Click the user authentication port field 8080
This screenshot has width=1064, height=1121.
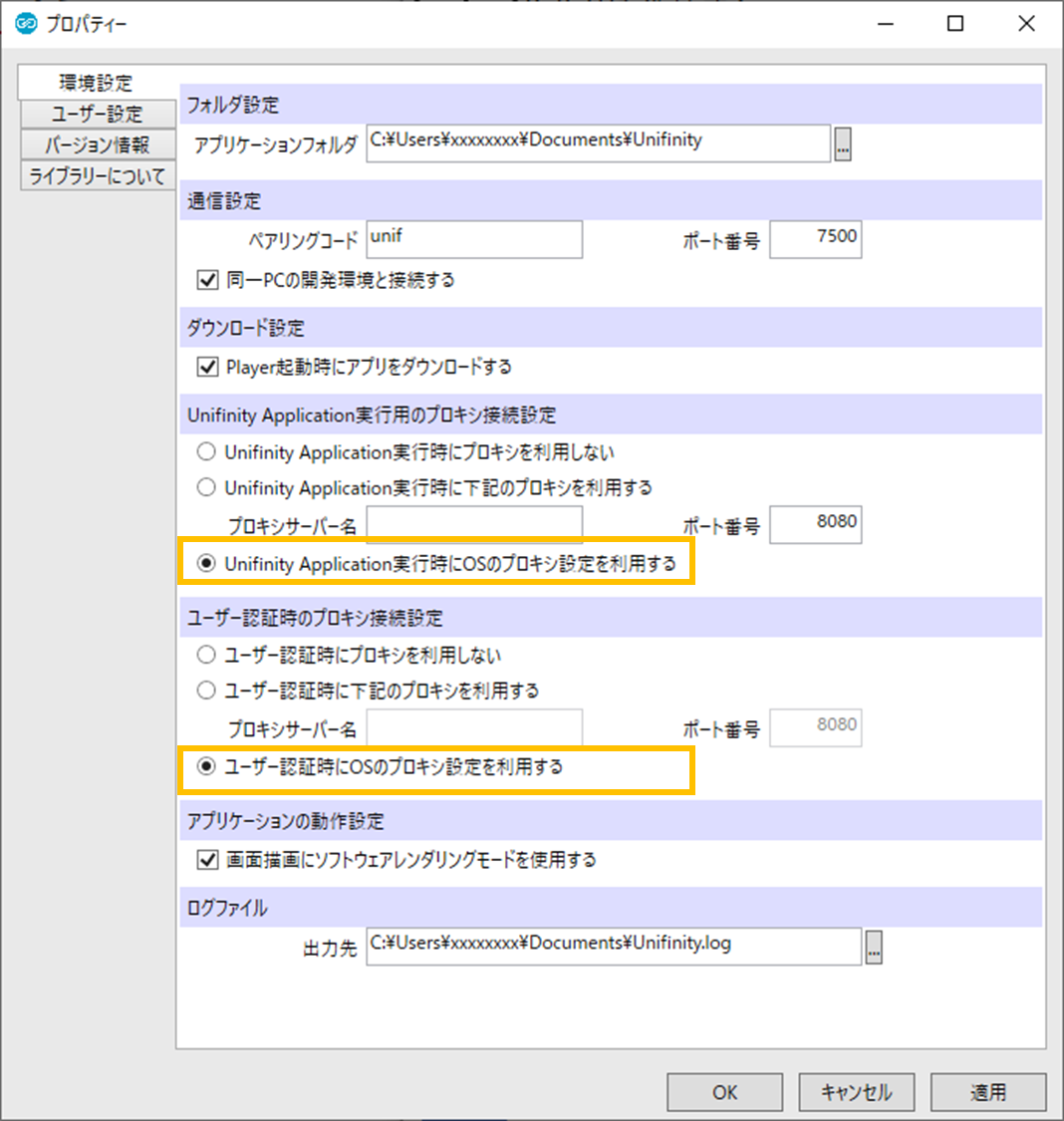click(815, 727)
